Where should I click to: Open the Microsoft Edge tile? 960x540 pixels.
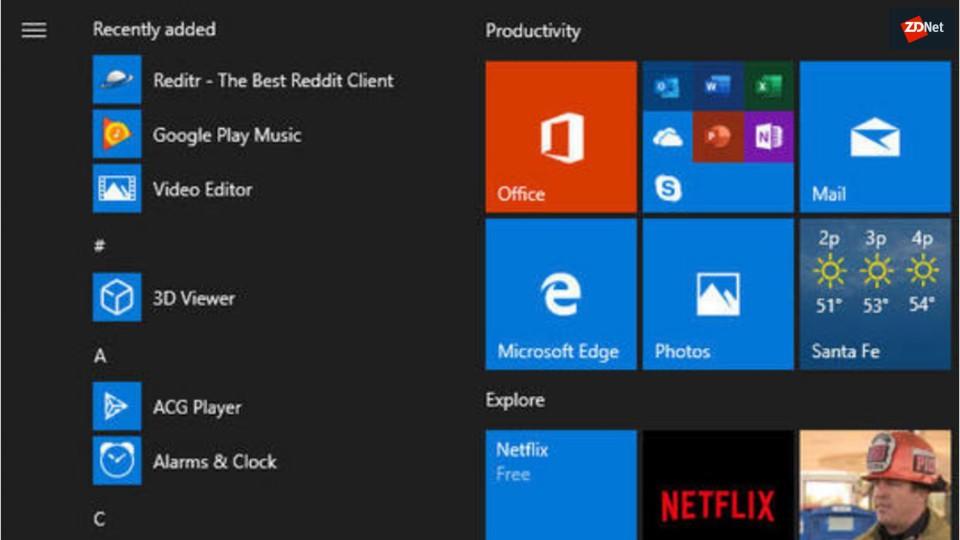(x=561, y=294)
